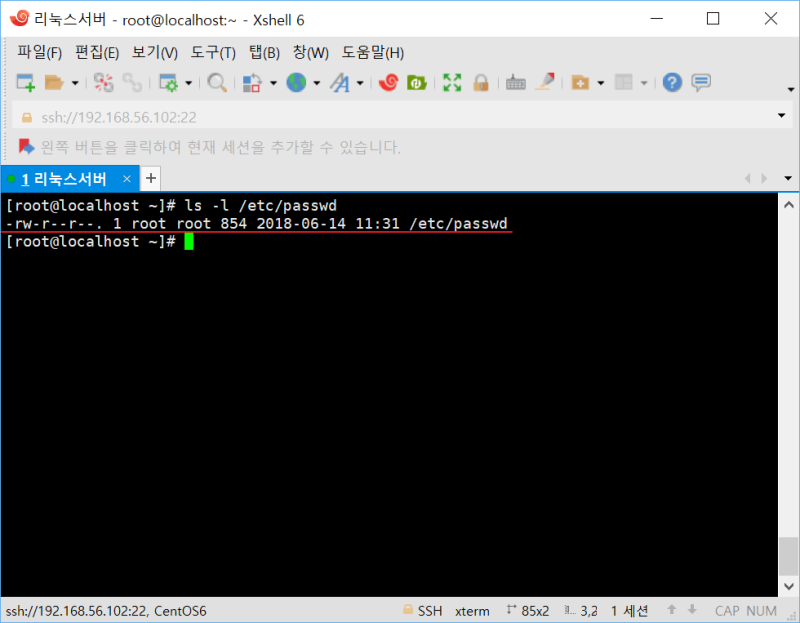Click the globe encoding icon
The width and height of the screenshot is (800, 623).
click(x=296, y=83)
